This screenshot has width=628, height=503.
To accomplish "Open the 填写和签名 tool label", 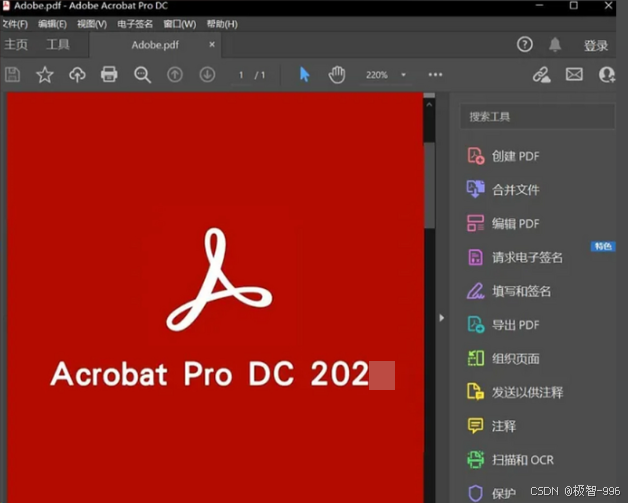I will click(x=521, y=291).
